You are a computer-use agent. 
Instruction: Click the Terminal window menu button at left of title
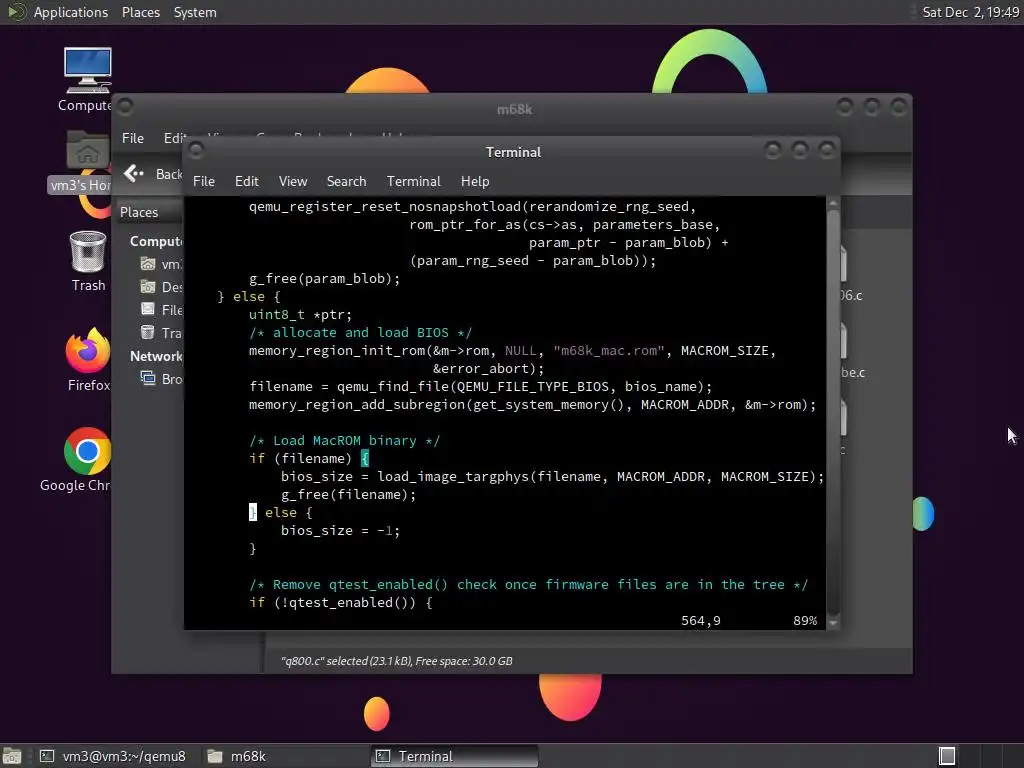point(196,151)
